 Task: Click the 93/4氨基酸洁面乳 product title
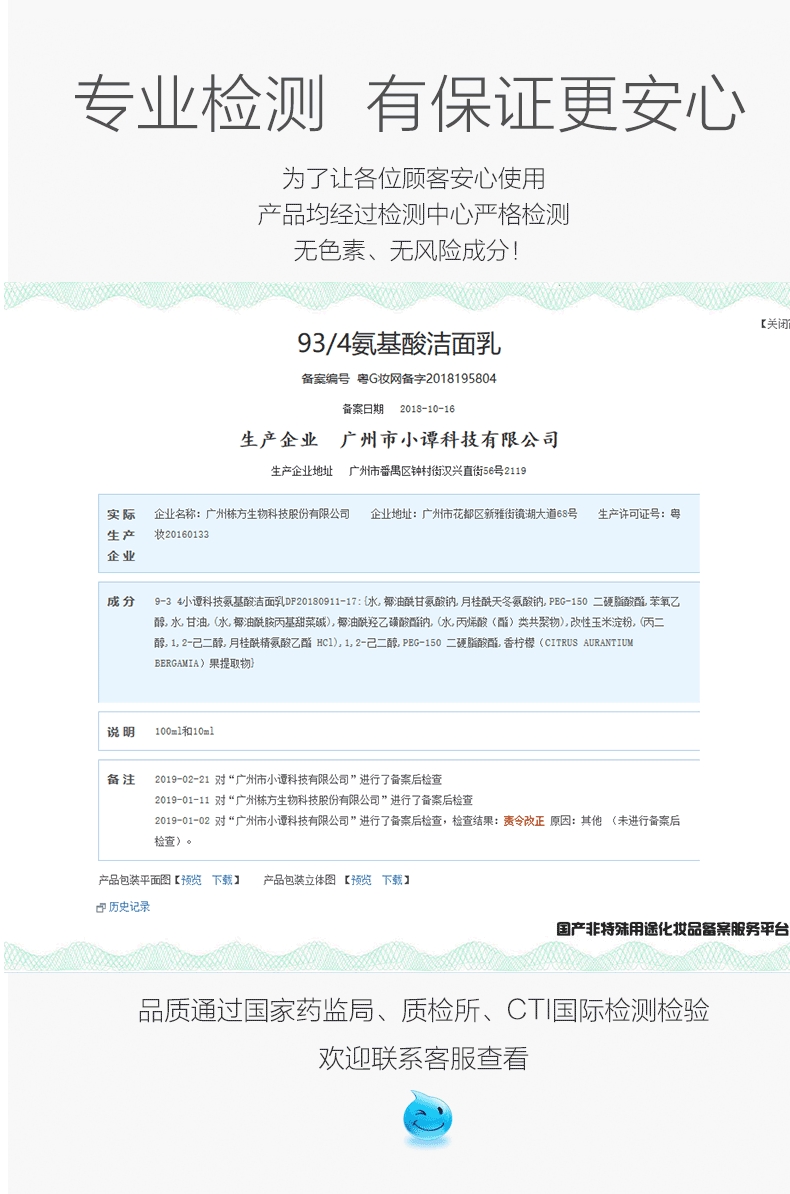(x=399, y=345)
